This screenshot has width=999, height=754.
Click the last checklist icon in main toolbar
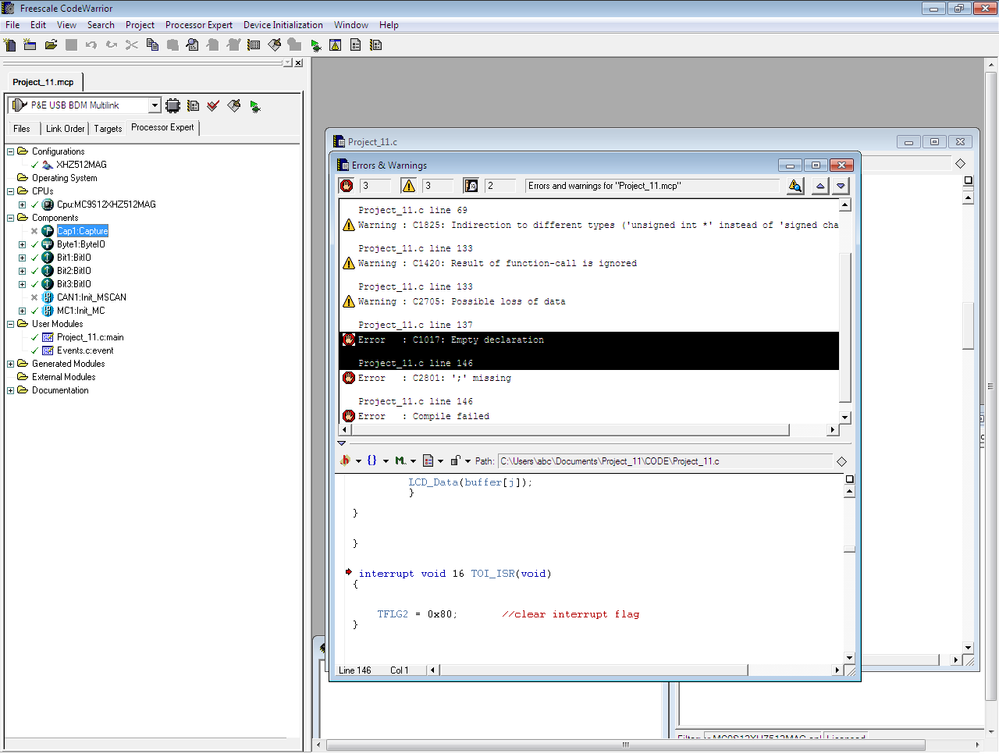[x=376, y=45]
